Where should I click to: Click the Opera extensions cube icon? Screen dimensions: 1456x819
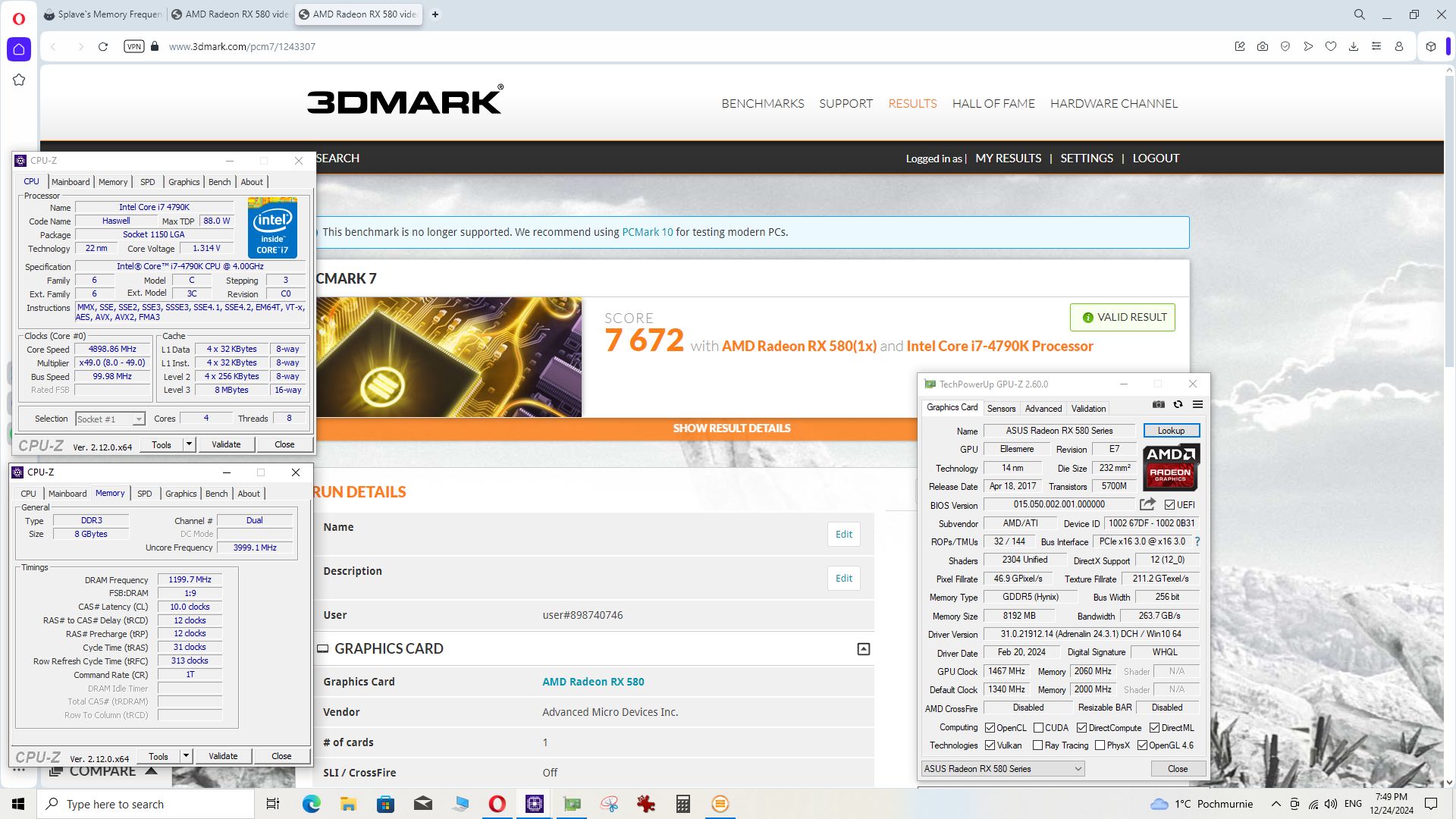[1431, 46]
